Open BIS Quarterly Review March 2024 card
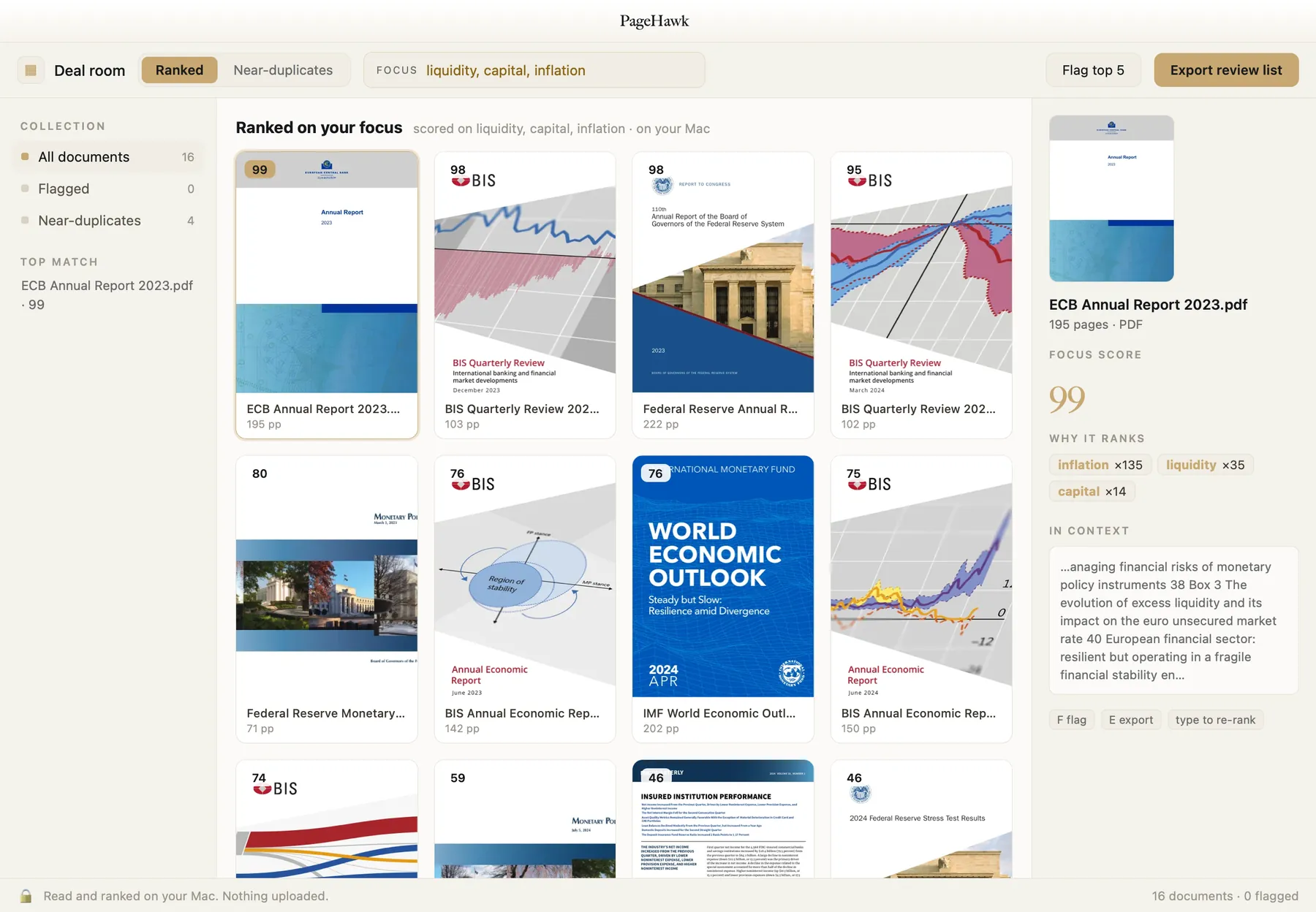Screen dimensions: 1316x912 point(921,295)
